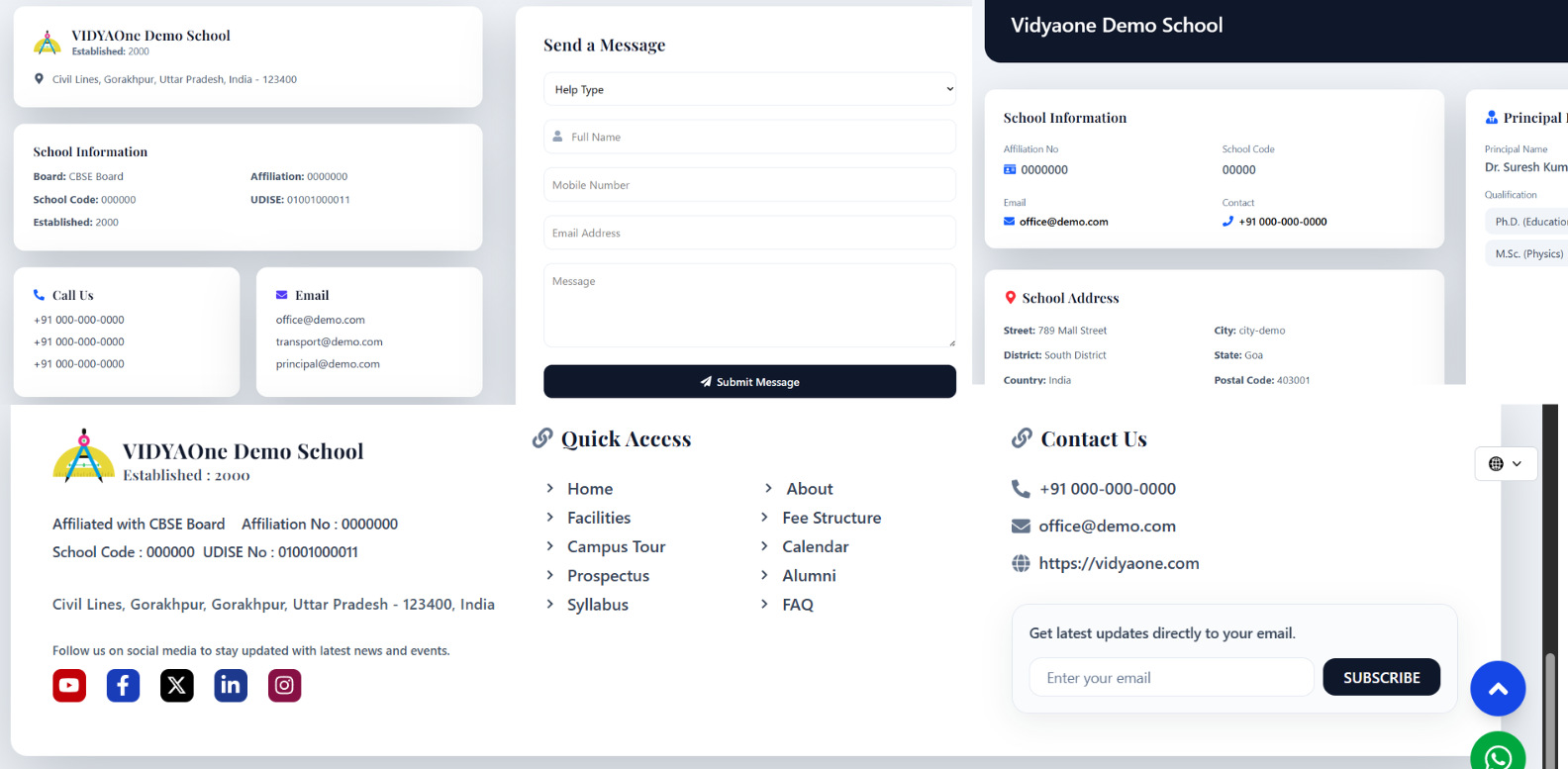
Task: Click the Message text area
Action: [x=749, y=305]
